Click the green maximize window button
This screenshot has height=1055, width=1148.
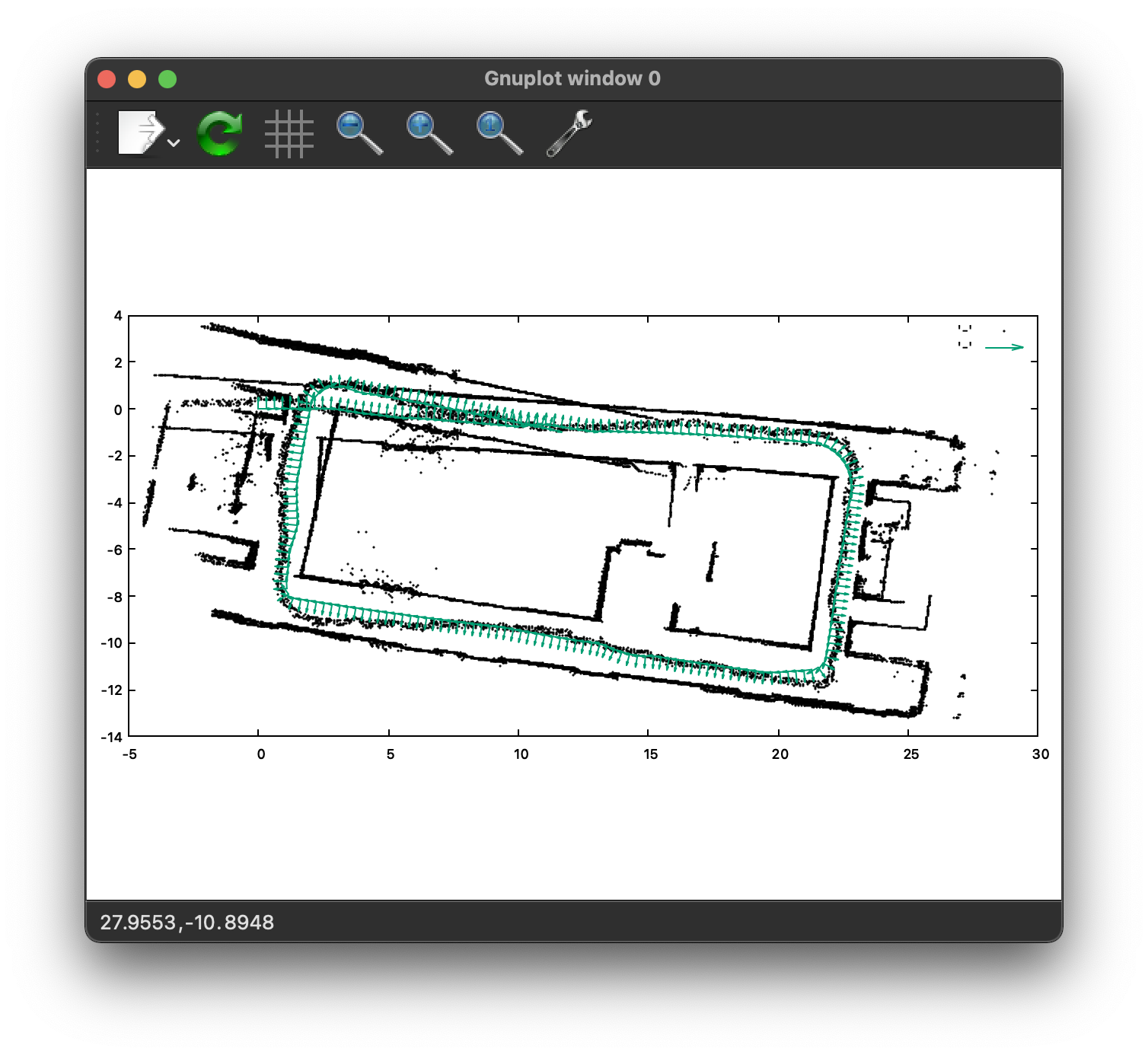[x=167, y=79]
